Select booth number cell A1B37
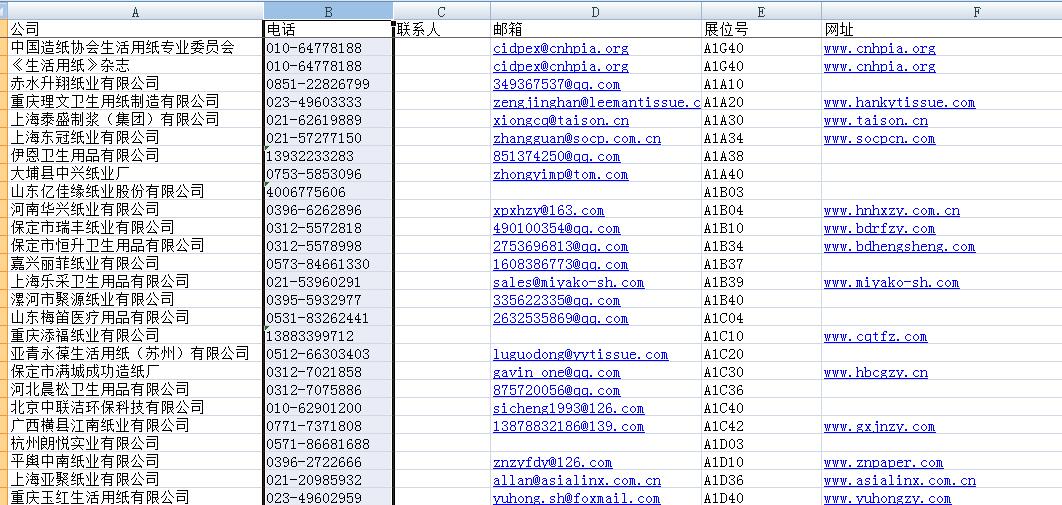The image size is (1062, 505). pos(761,264)
